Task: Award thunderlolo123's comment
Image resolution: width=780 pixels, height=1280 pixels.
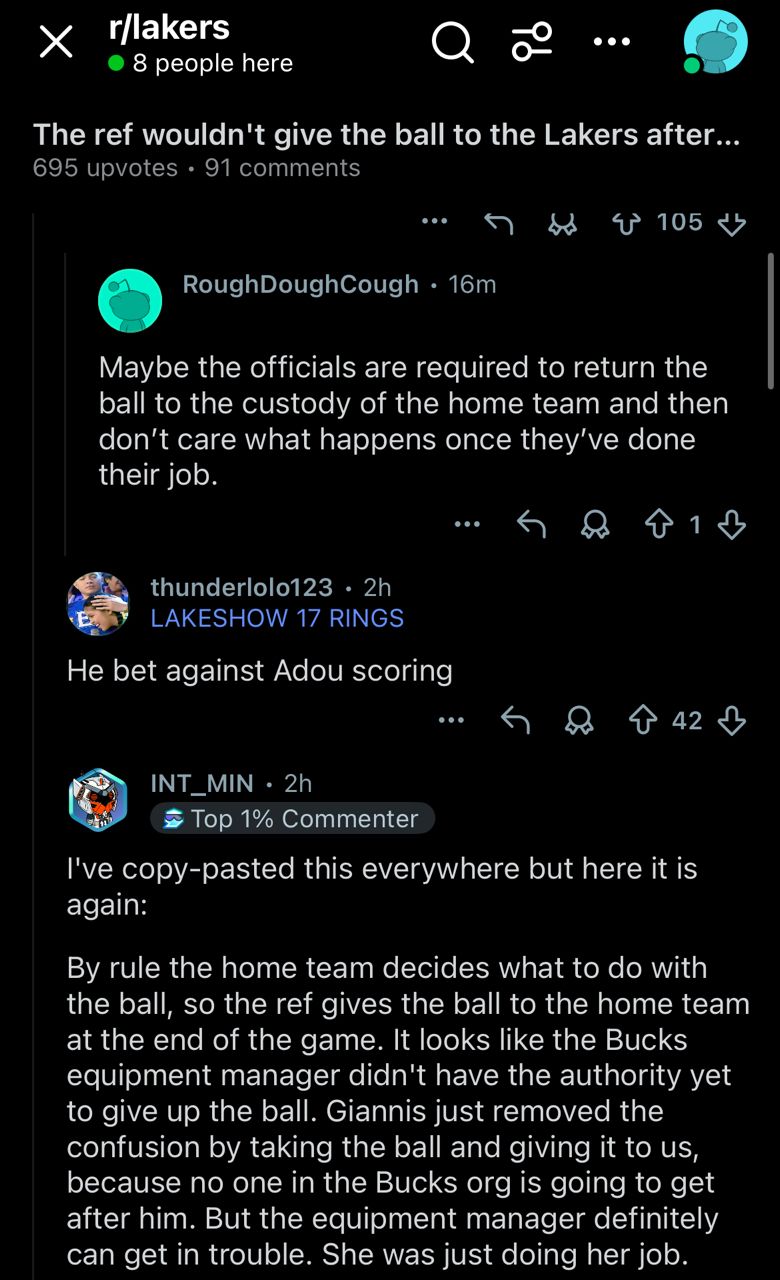Action: (578, 721)
